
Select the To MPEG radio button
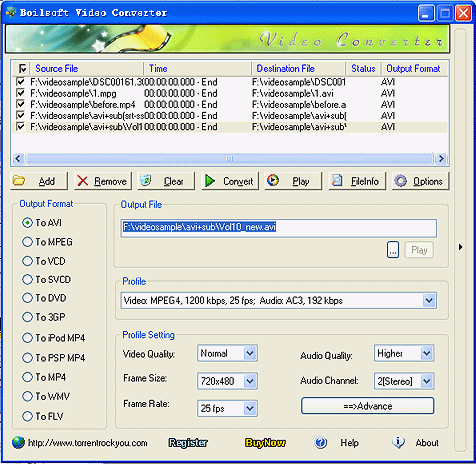click(27, 242)
